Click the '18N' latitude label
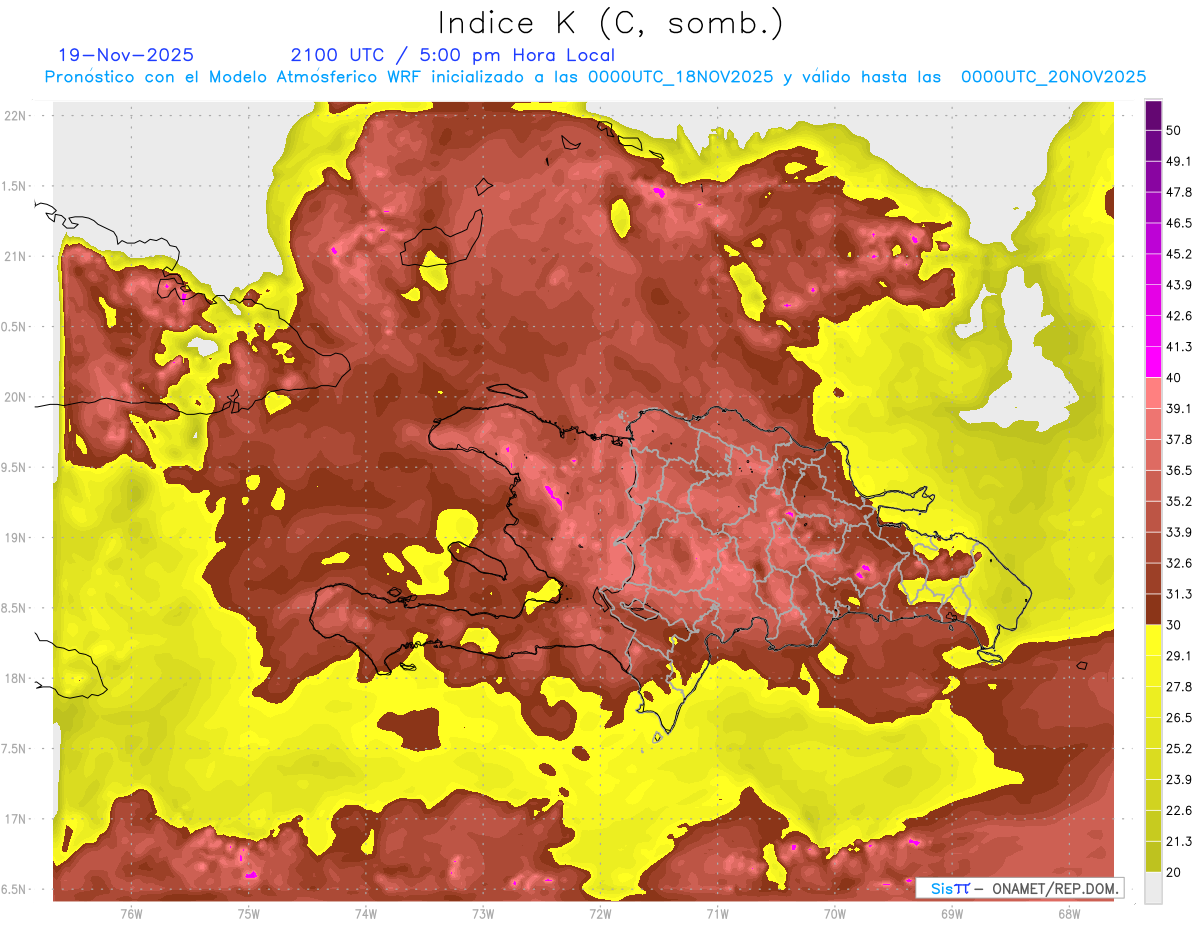The height and width of the screenshot is (927, 1200). (14, 678)
